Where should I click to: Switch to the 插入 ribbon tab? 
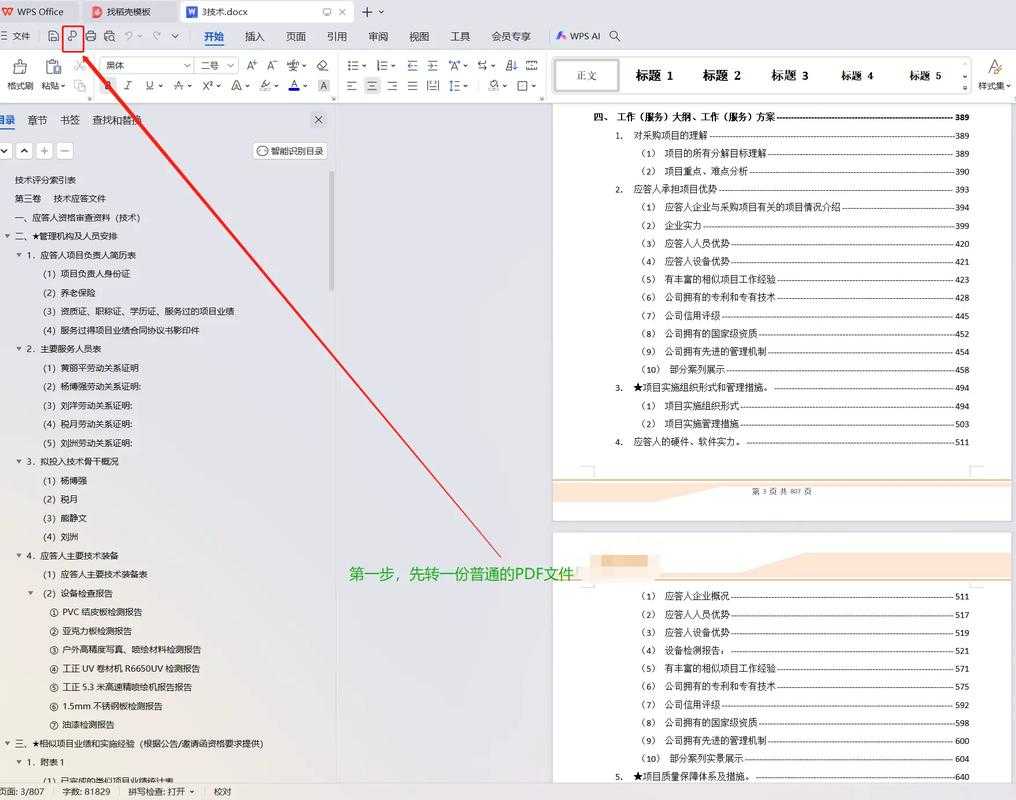pos(253,35)
